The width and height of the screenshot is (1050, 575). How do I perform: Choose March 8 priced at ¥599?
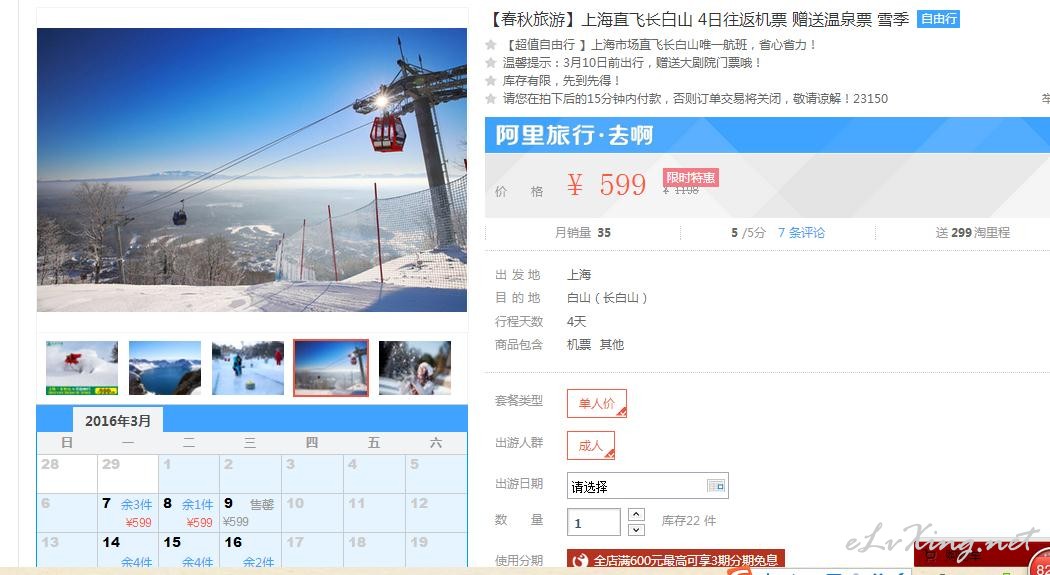point(189,513)
